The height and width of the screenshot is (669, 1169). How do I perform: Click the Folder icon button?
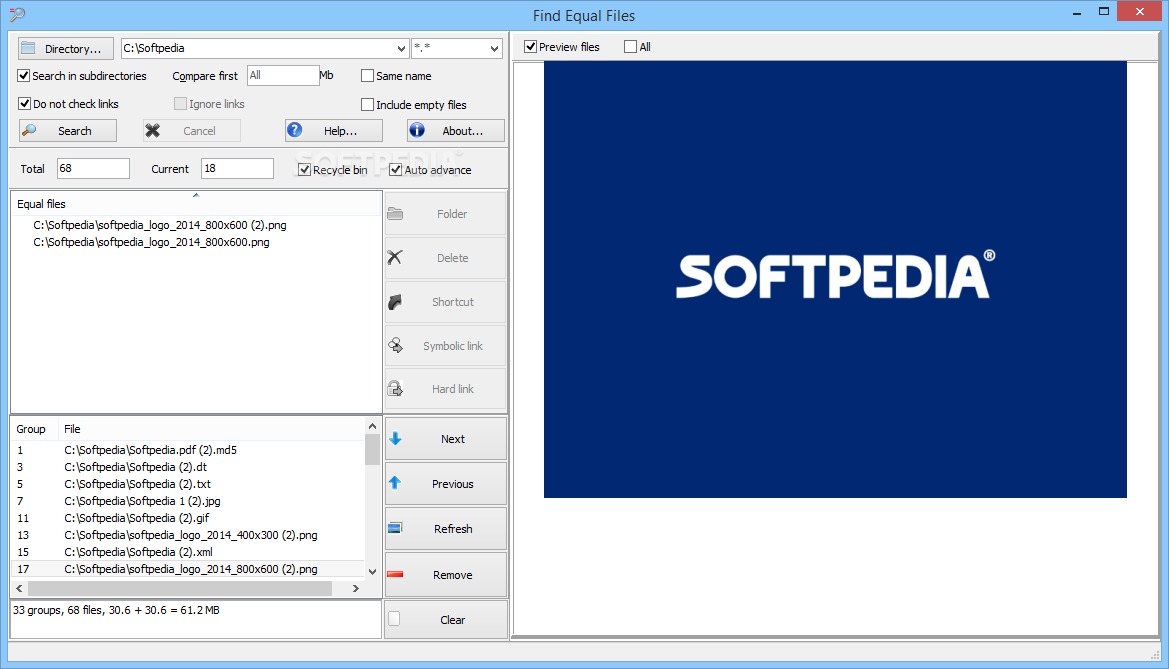(445, 214)
